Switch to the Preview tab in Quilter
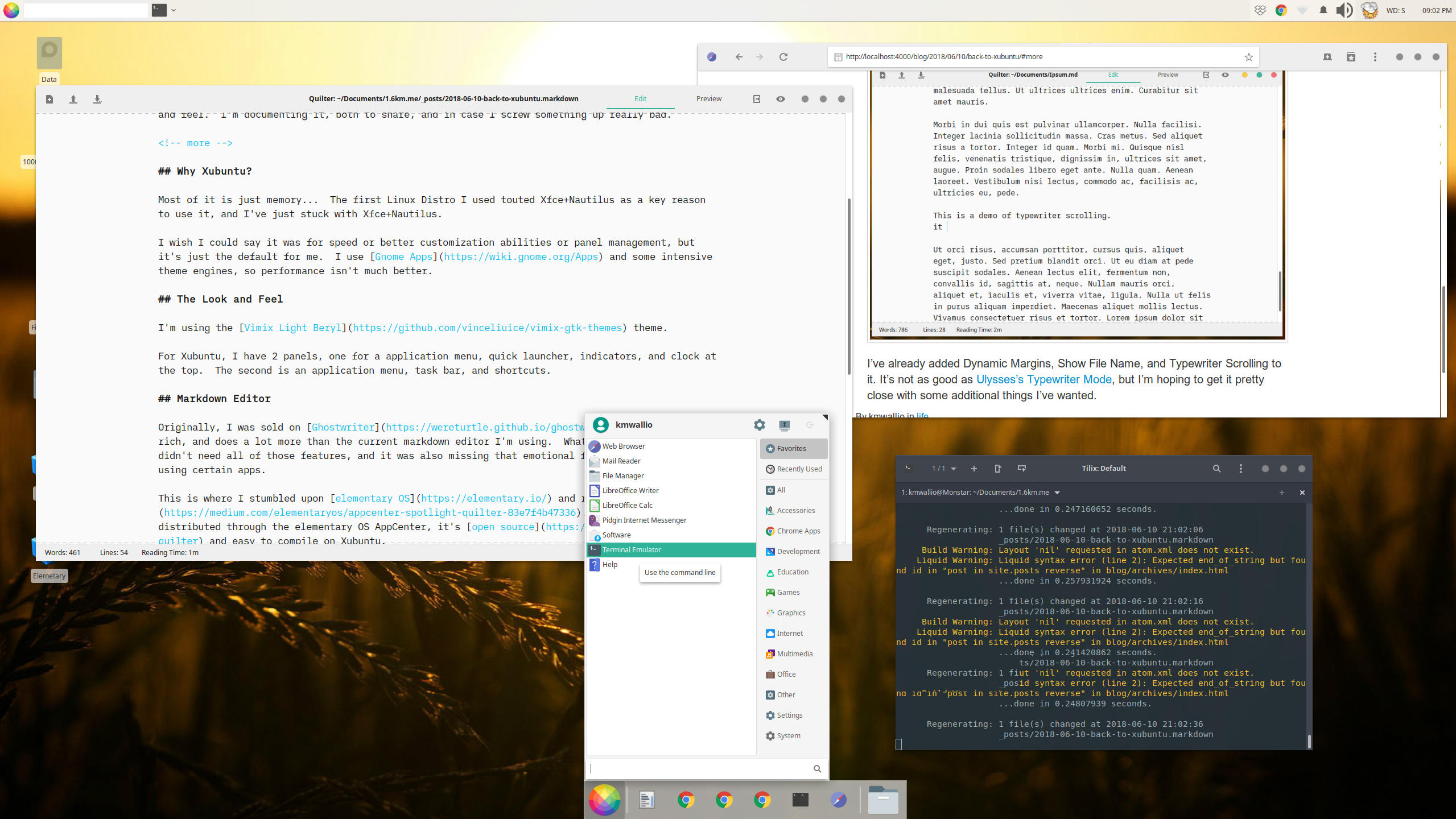The image size is (1456, 819). [x=709, y=99]
